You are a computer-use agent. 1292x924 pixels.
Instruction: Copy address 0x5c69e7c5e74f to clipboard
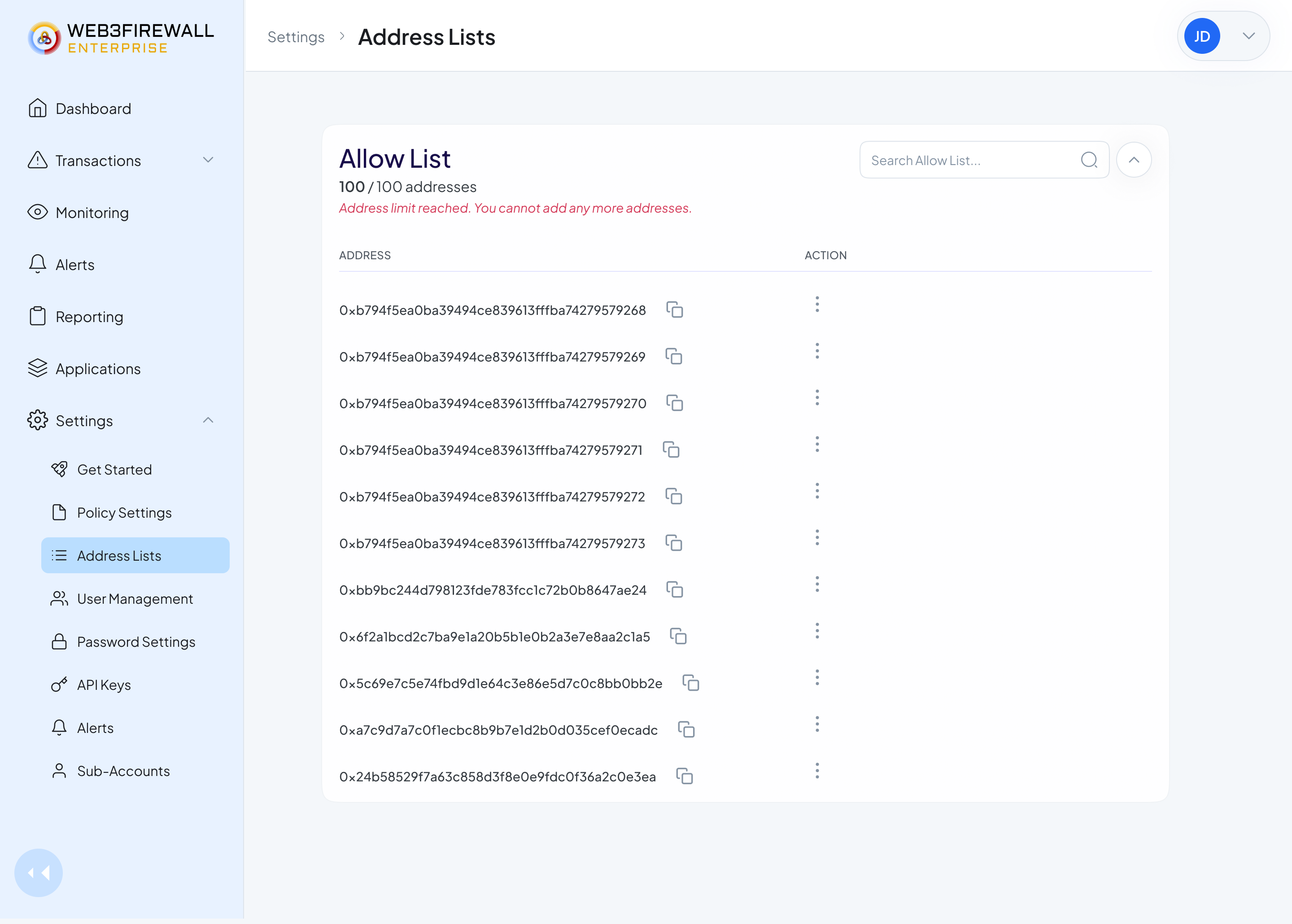pyautogui.click(x=690, y=683)
